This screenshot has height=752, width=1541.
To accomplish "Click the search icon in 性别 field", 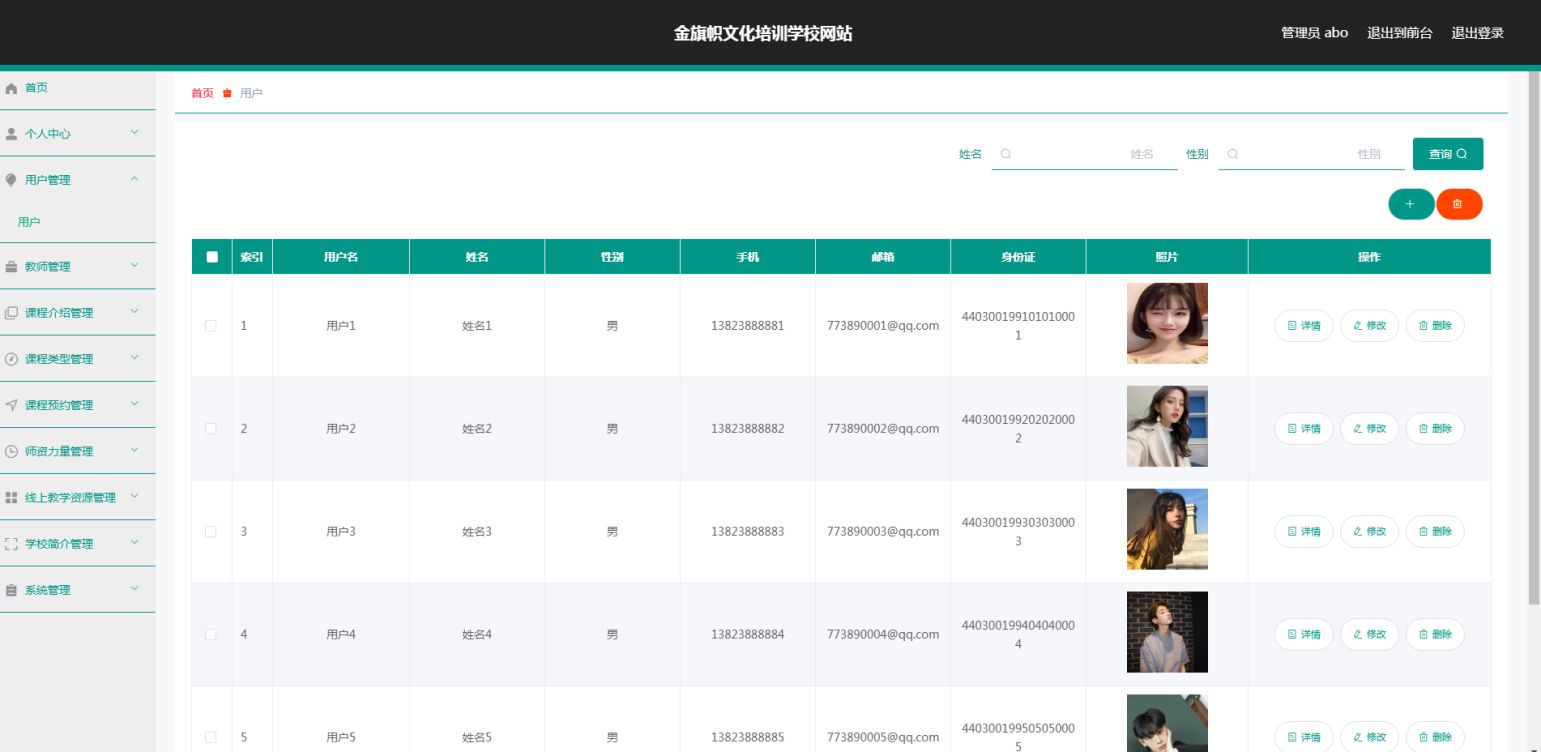I will 1233,154.
